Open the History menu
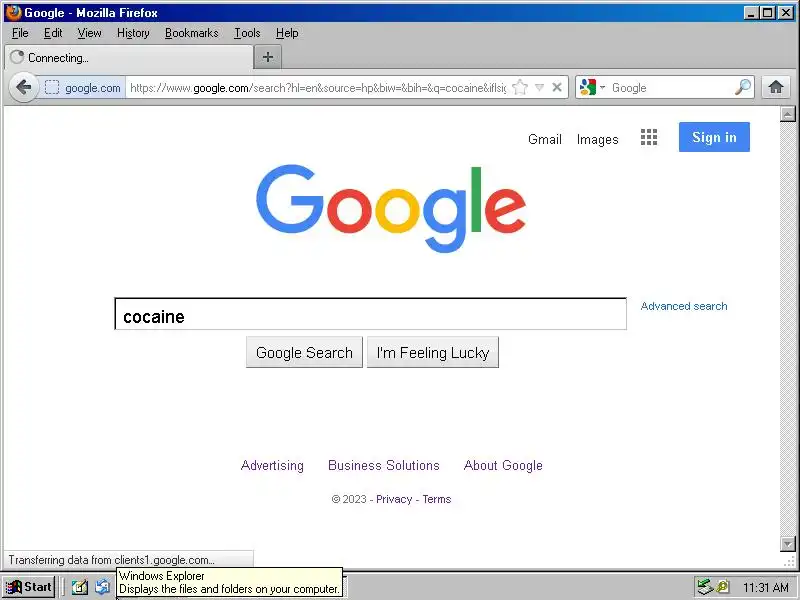 click(133, 33)
